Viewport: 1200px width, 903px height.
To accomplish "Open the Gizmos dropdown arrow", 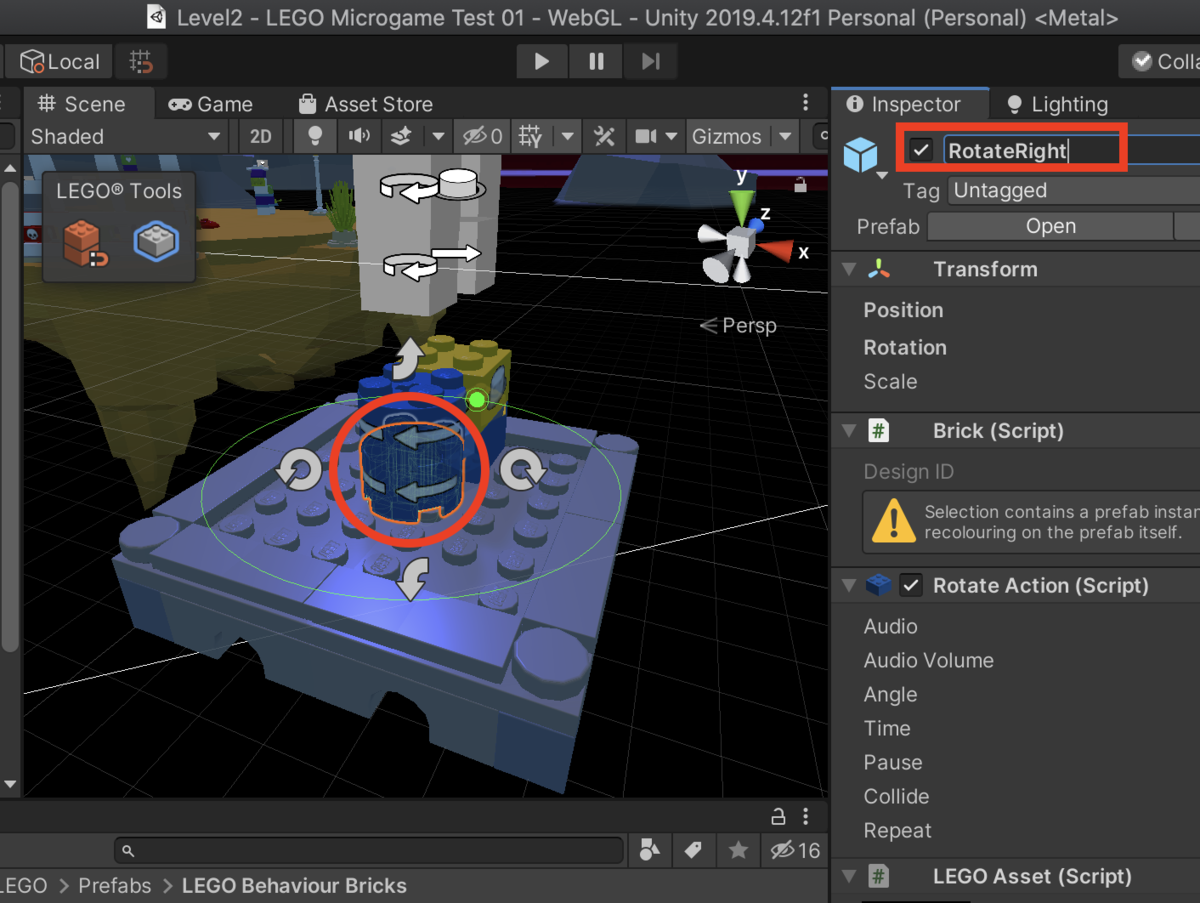I will click(785, 137).
